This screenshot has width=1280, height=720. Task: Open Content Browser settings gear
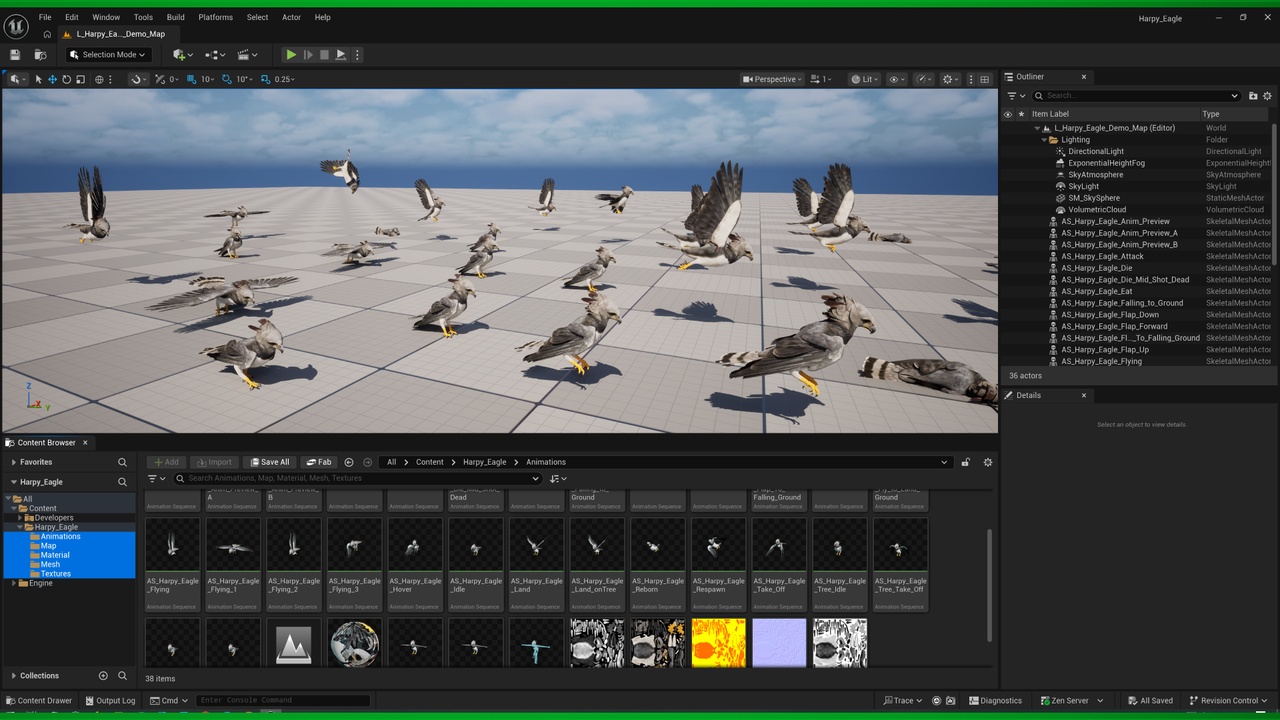tap(988, 462)
